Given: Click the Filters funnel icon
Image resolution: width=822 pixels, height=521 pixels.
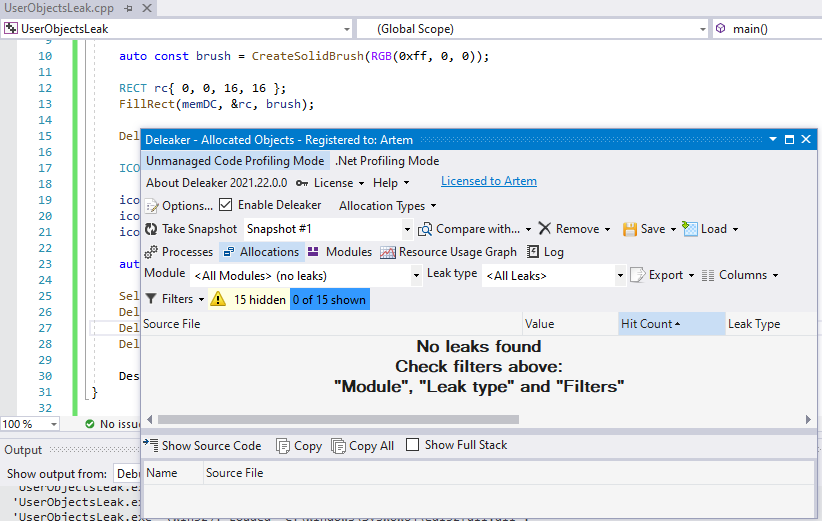Looking at the screenshot, I should [151, 299].
